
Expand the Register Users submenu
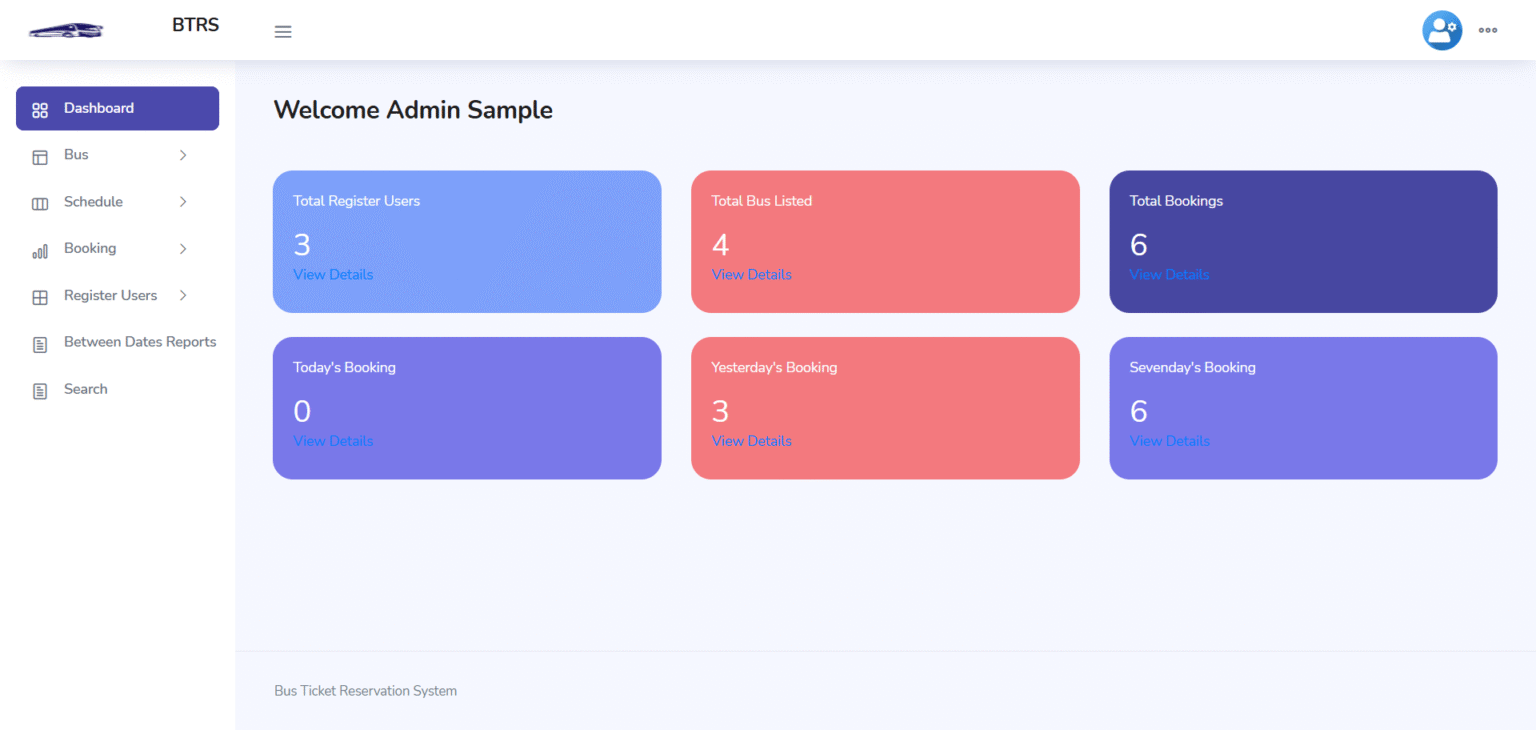182,295
